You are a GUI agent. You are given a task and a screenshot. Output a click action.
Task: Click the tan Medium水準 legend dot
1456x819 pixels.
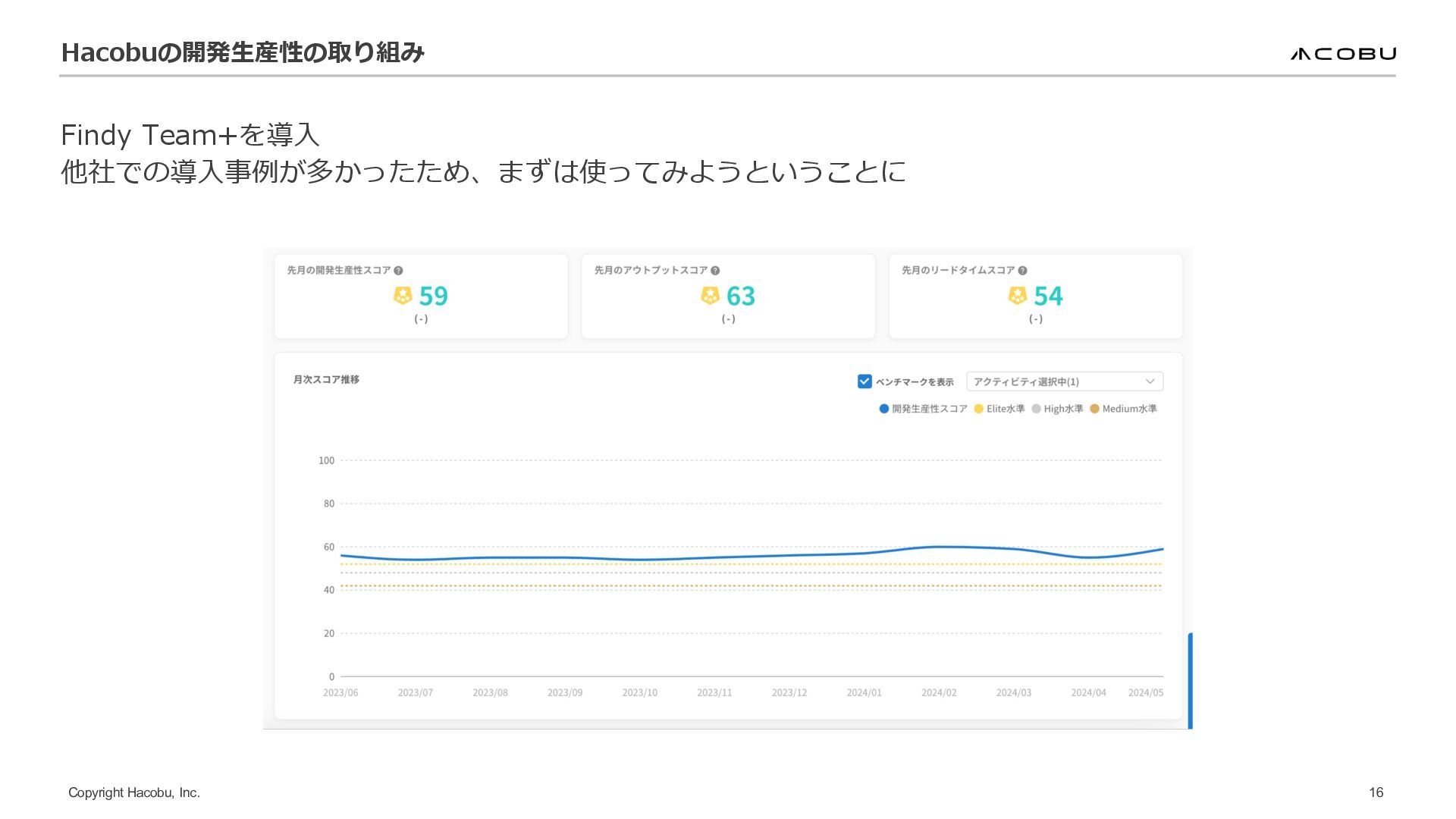tap(1094, 409)
